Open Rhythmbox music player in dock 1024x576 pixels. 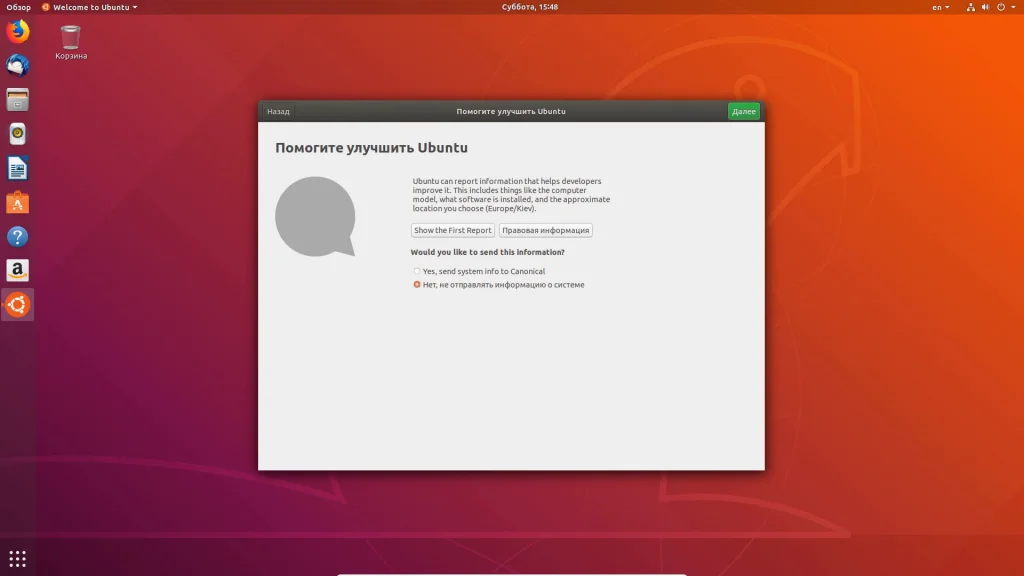18,134
